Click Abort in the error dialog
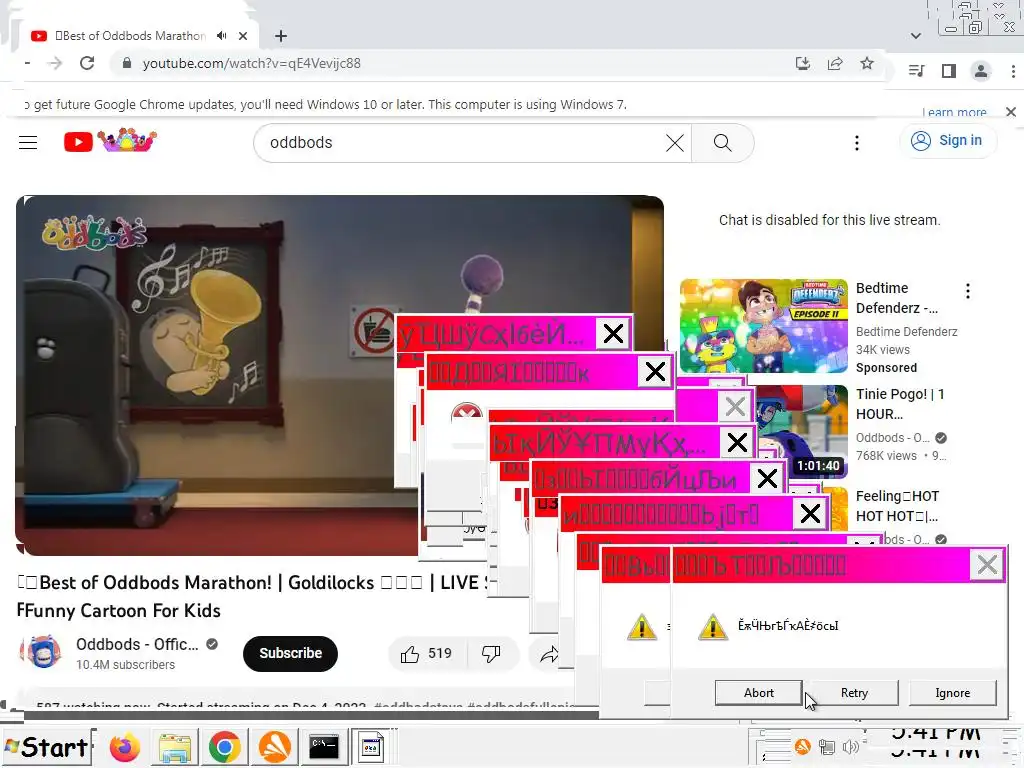The image size is (1024, 768). [758, 693]
